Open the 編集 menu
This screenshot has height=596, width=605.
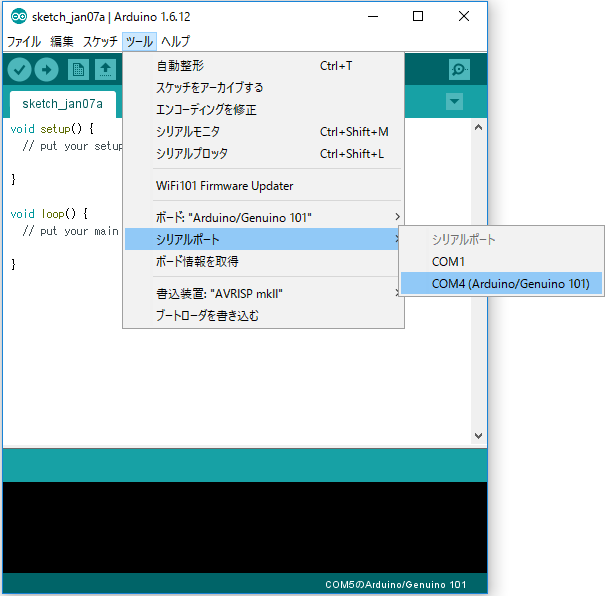point(62,41)
